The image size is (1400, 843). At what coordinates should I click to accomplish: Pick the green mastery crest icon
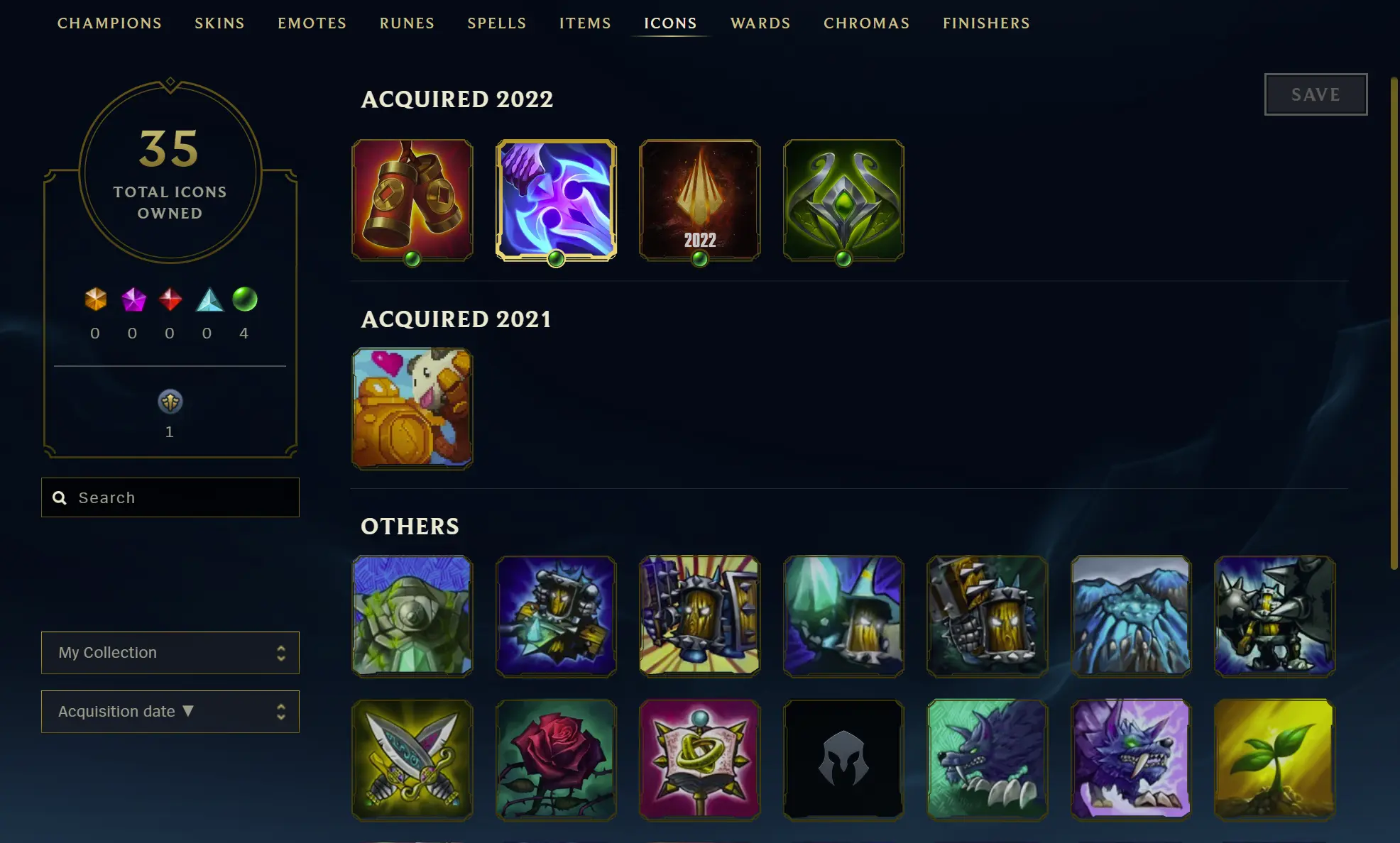(843, 200)
